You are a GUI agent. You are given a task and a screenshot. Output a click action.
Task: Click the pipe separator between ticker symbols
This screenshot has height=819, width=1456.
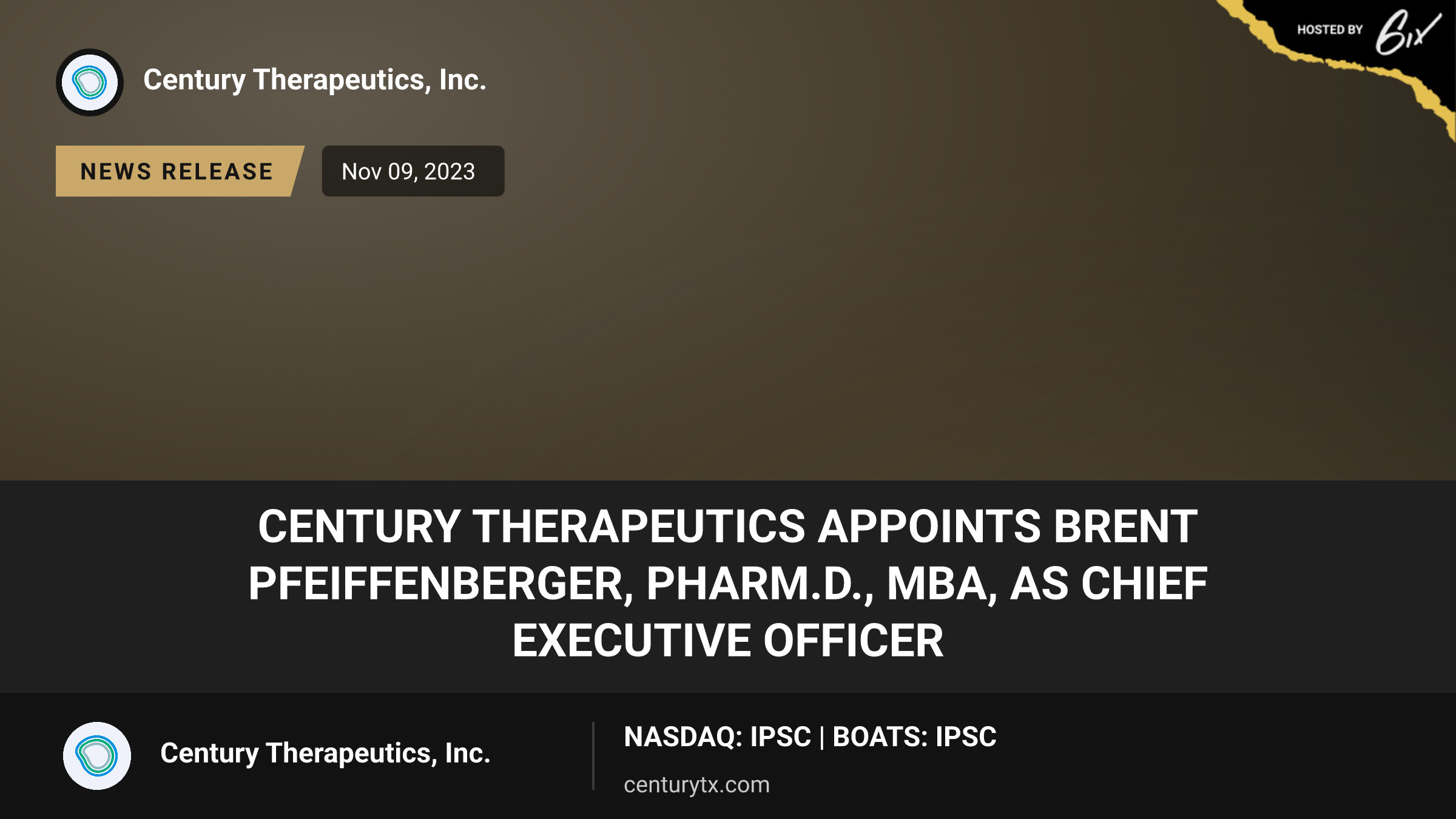coord(822,738)
